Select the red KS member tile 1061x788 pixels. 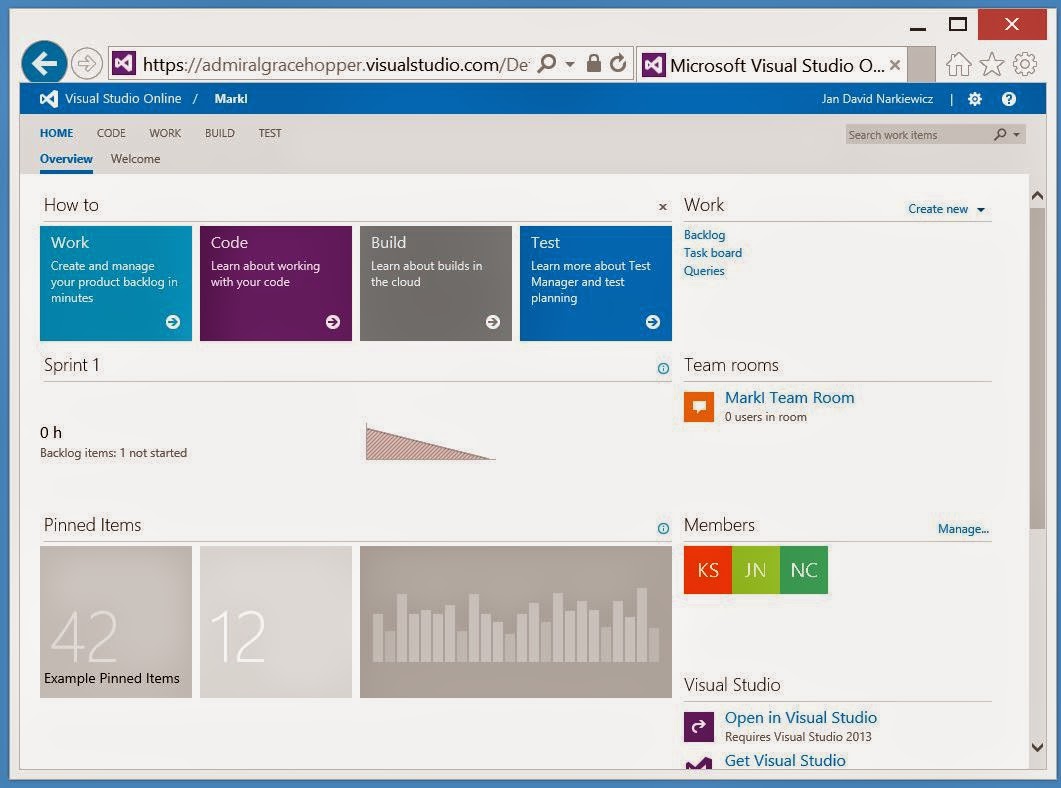click(x=708, y=570)
